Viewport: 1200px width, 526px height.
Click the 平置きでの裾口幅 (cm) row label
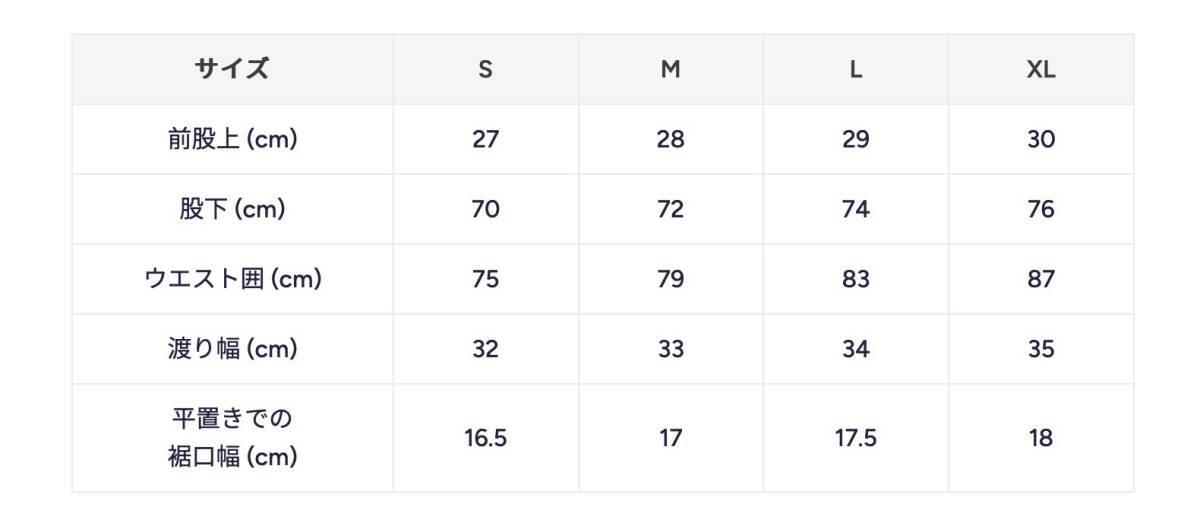(232, 438)
